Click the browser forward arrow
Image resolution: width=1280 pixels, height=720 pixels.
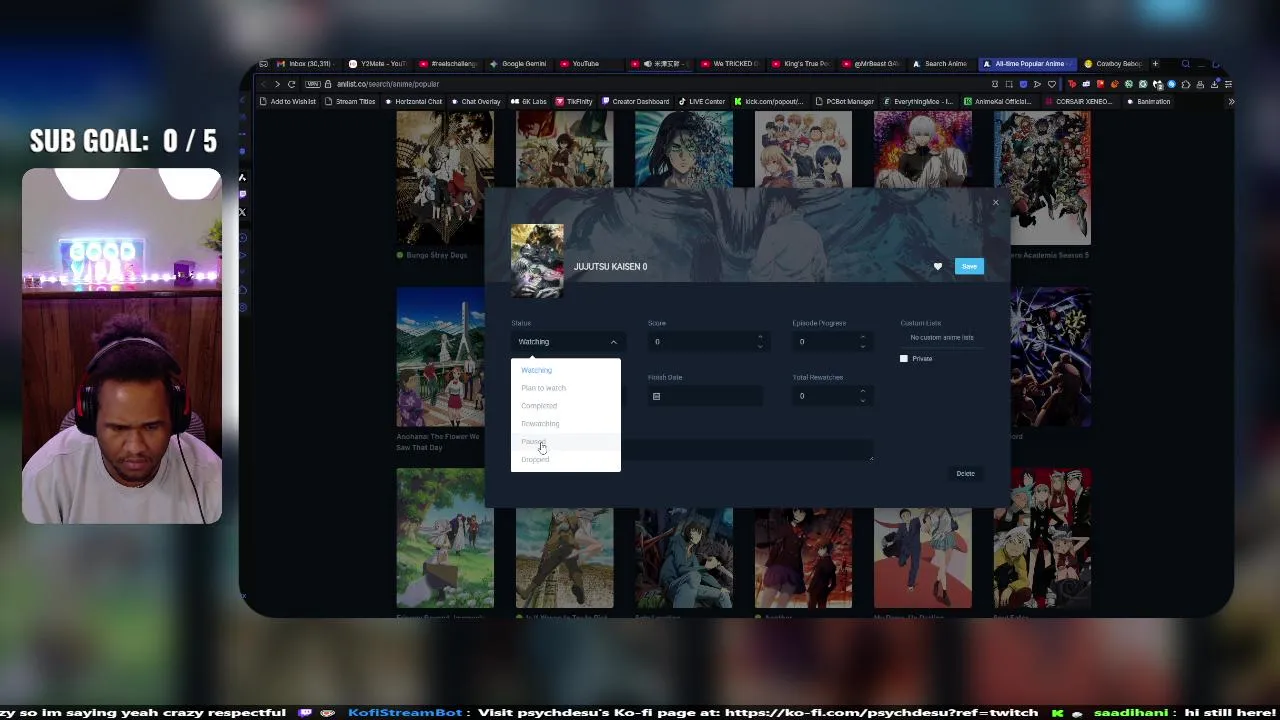click(277, 84)
